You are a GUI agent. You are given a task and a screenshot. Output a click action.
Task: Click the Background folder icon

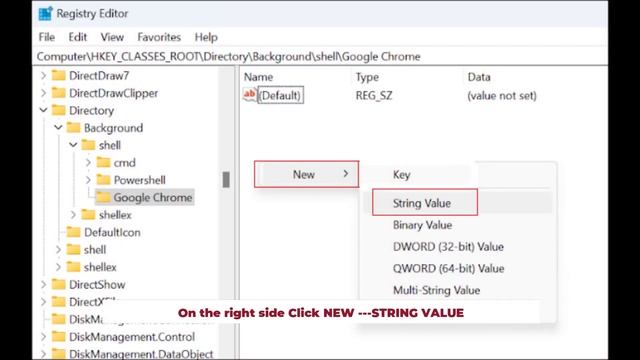click(73, 128)
